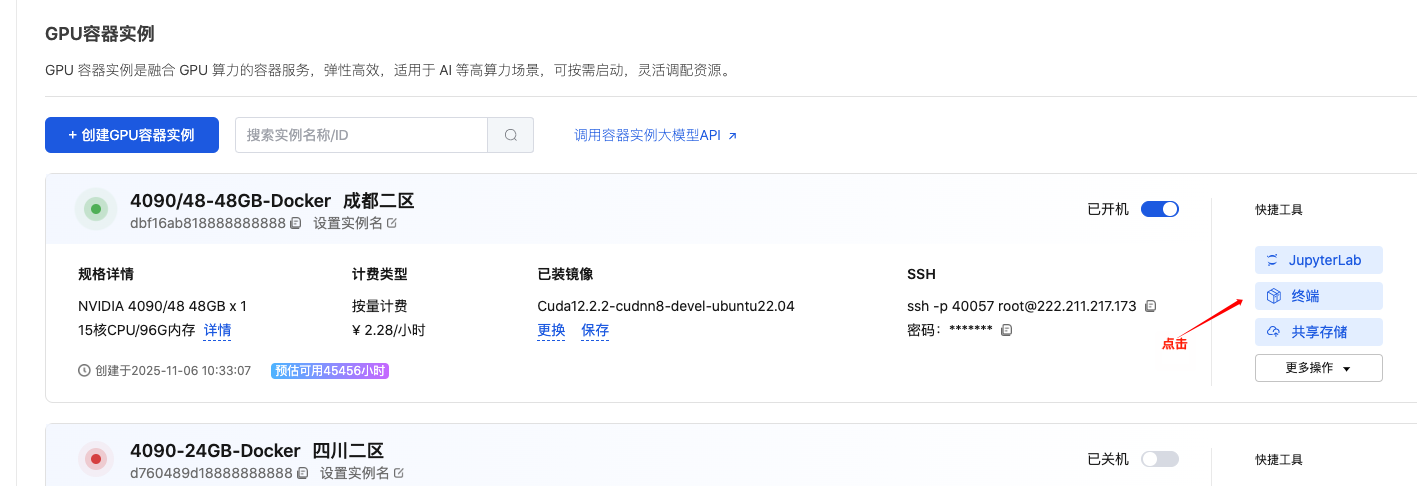Copy the SSH password

coord(1007,330)
